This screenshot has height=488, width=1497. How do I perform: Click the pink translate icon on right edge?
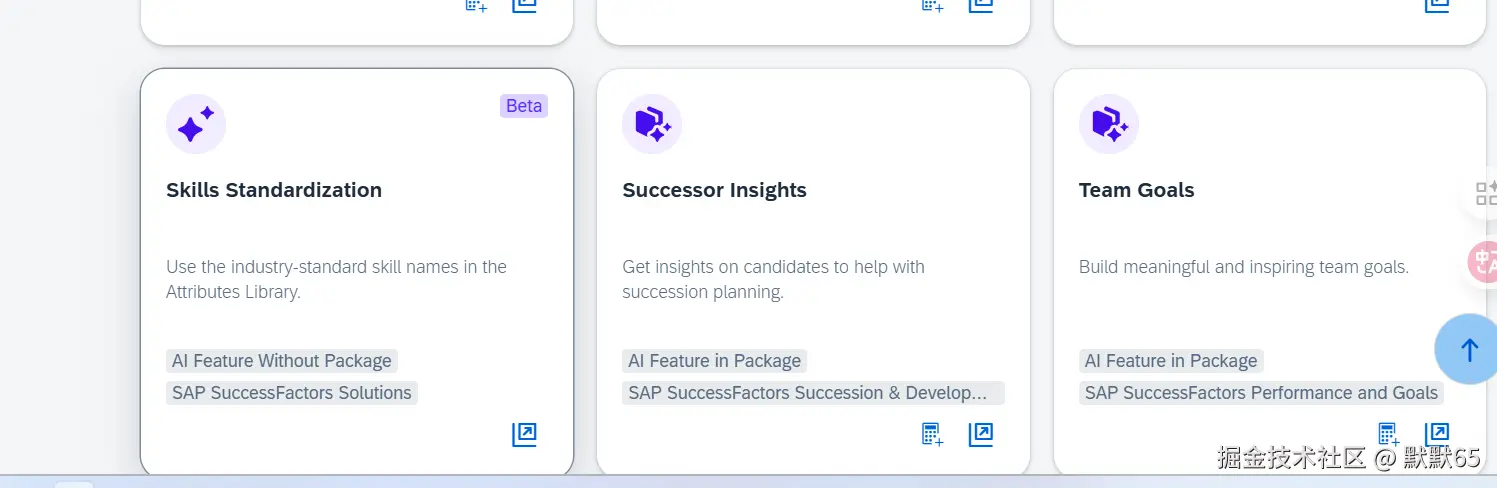tap(1482, 262)
